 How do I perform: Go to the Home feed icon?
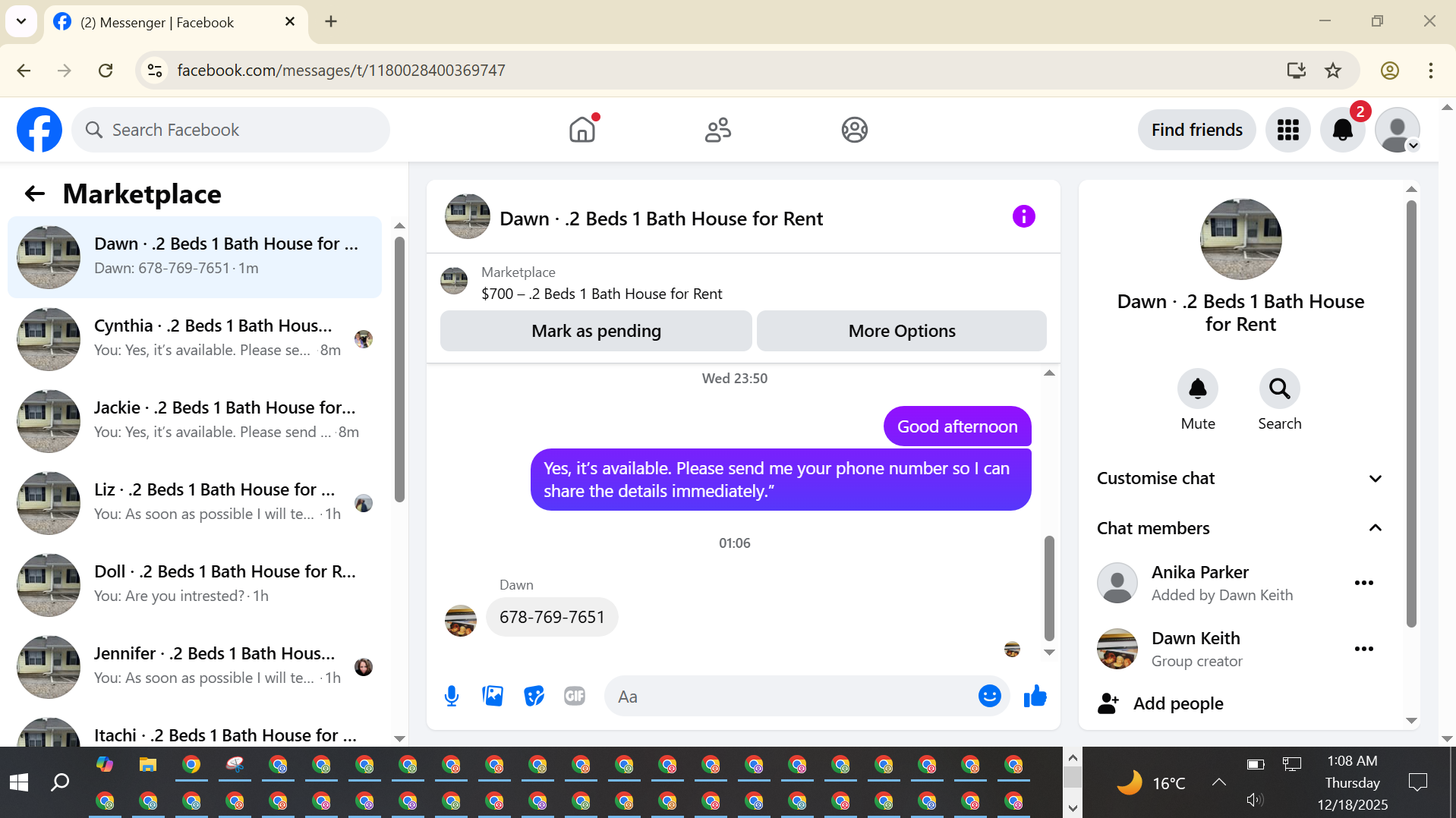[582, 130]
